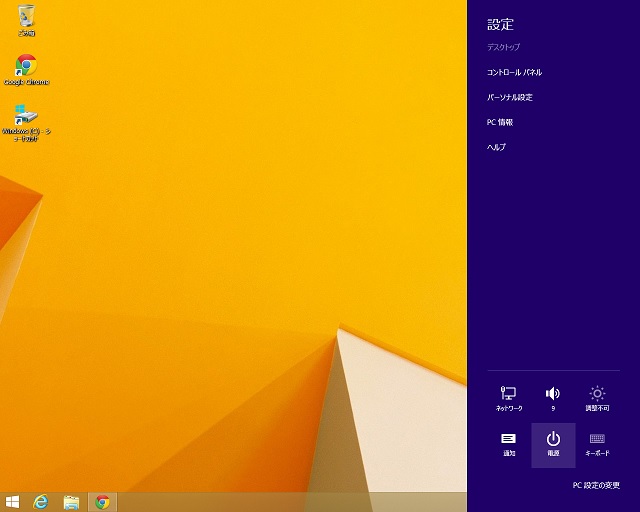Click the keyboard (キーボード) icon
This screenshot has height=512, width=640.
click(x=597, y=444)
